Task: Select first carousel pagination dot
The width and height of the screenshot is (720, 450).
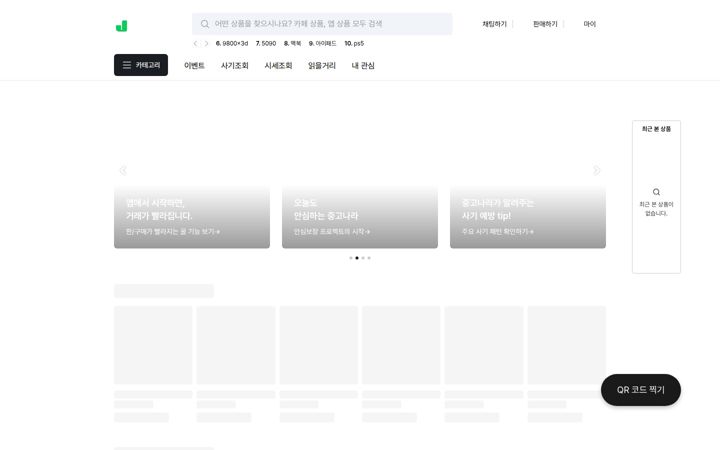Action: click(x=351, y=258)
